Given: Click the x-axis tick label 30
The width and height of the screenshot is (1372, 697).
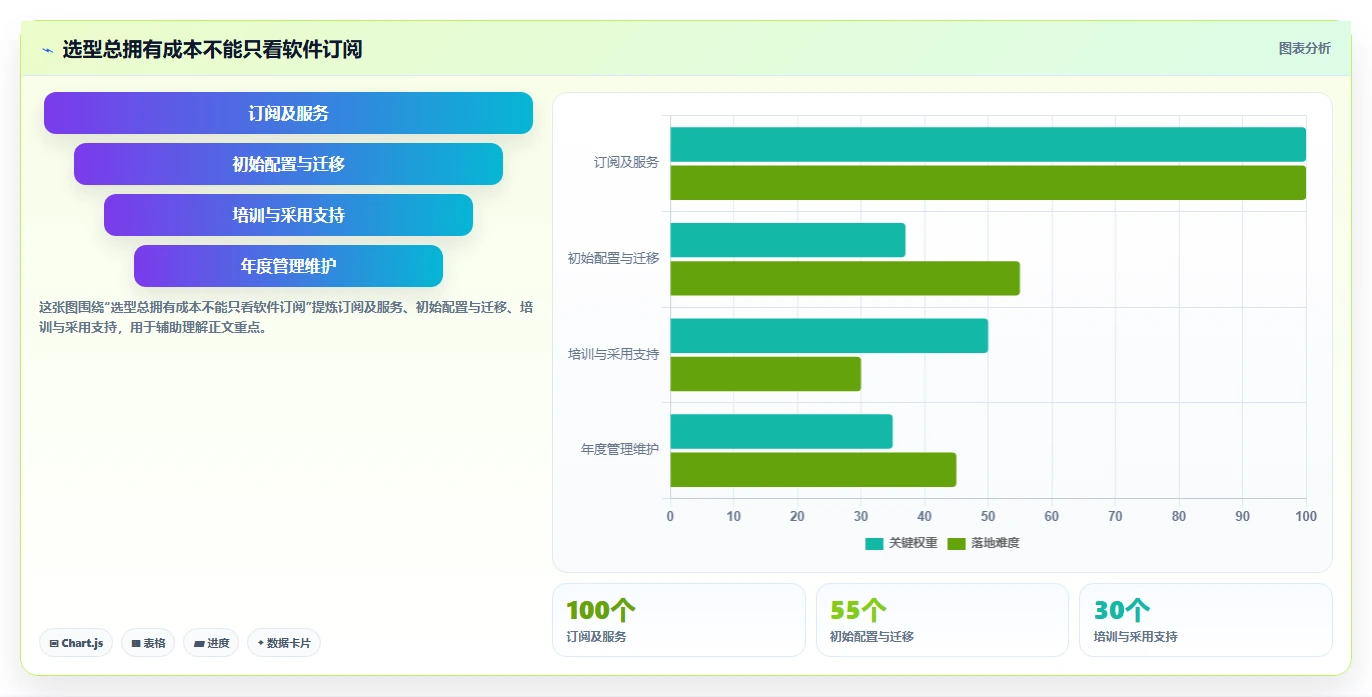Looking at the screenshot, I should click(x=861, y=516).
